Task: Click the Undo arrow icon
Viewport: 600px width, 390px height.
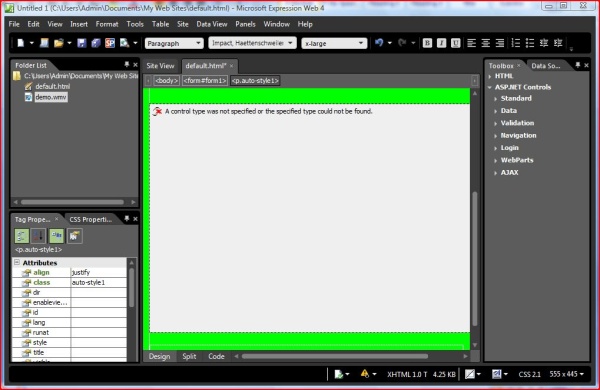Action: click(379, 43)
